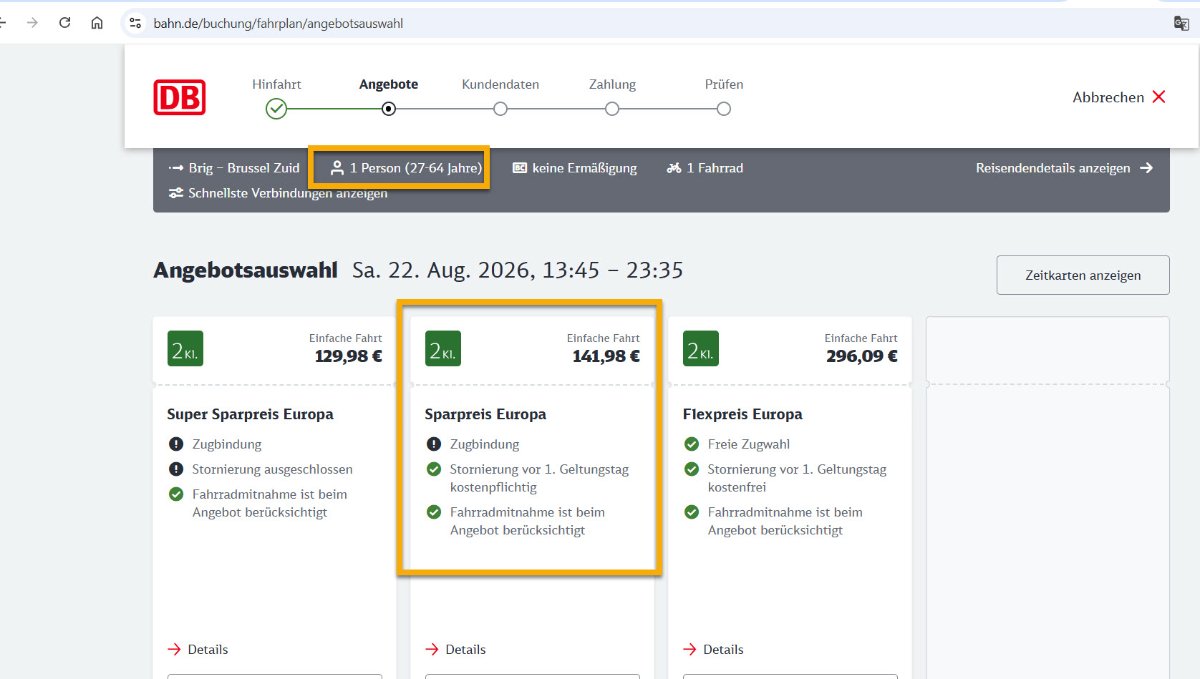Select the Flexpreis Europa 296,09 € price header
Image resolution: width=1200 pixels, height=679 pixels.
click(x=790, y=348)
